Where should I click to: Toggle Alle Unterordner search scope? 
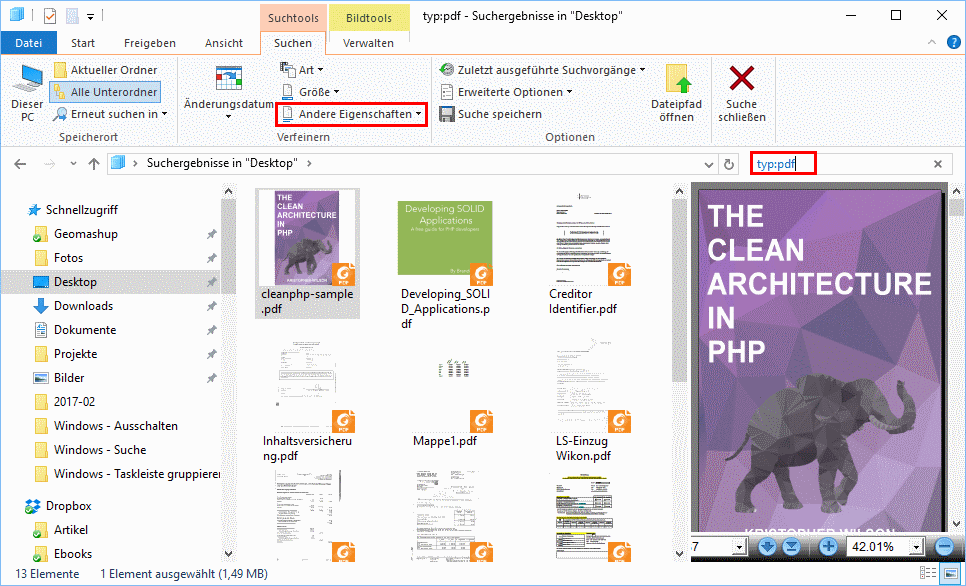coord(105,92)
